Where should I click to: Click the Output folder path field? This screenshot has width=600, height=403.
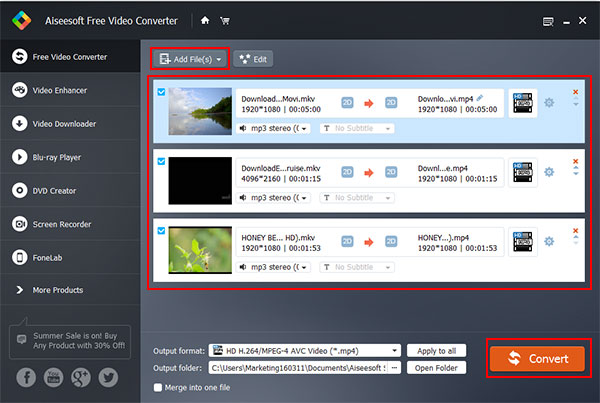[299, 368]
